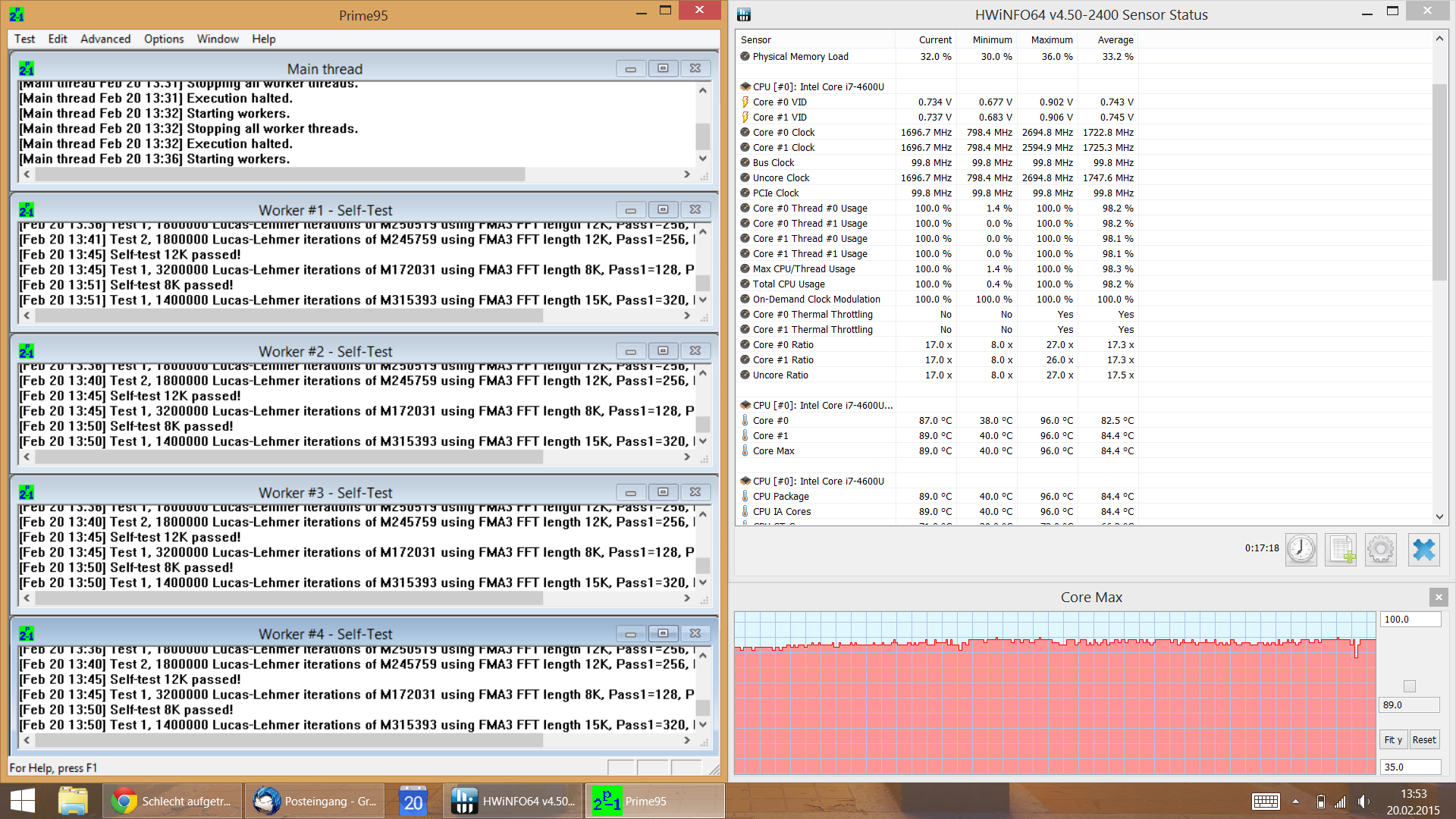Image resolution: width=1456 pixels, height=819 pixels.
Task: Click the Reset button by the graph
Action: pyautogui.click(x=1424, y=740)
